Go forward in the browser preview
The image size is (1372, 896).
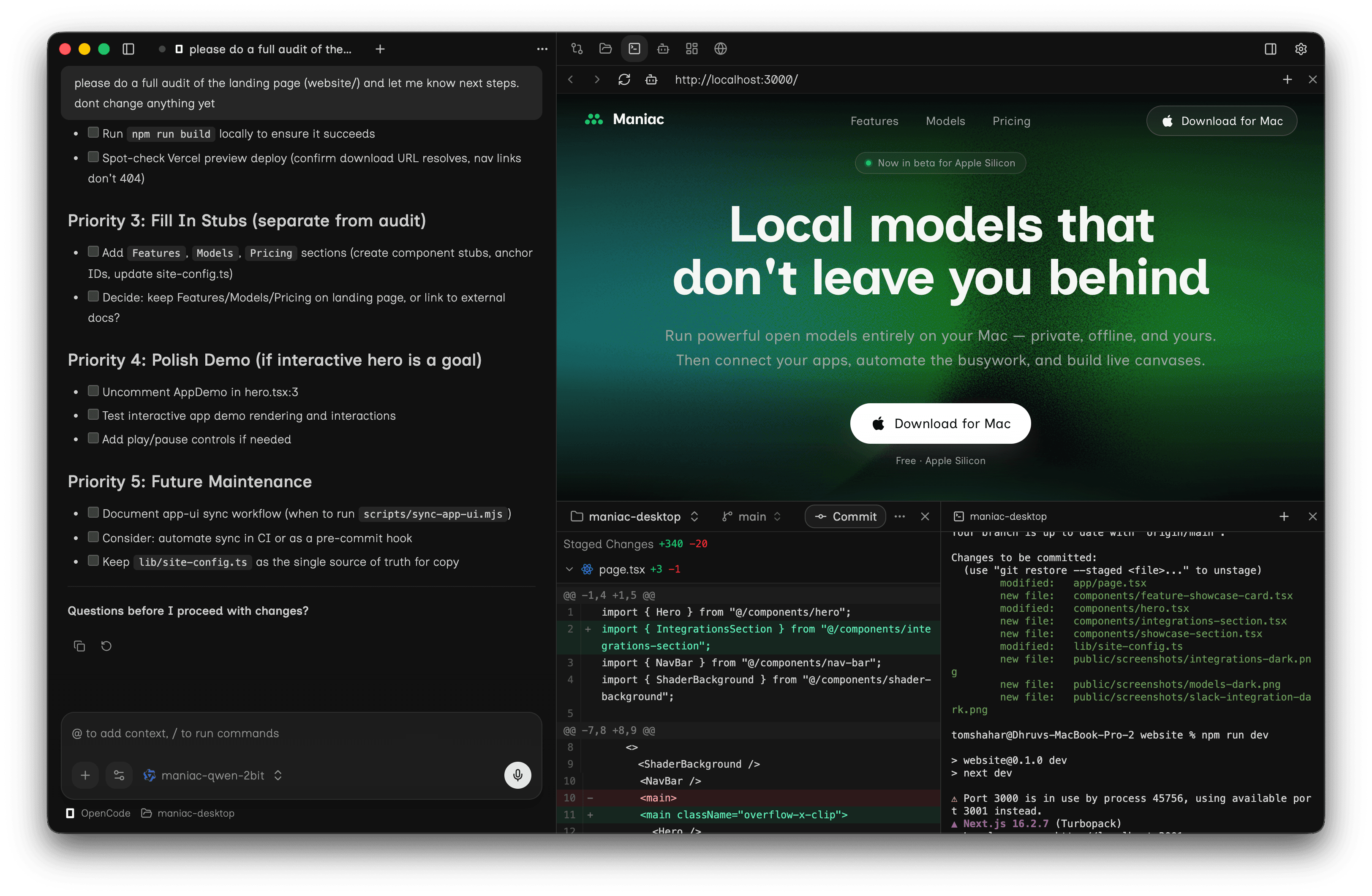597,79
